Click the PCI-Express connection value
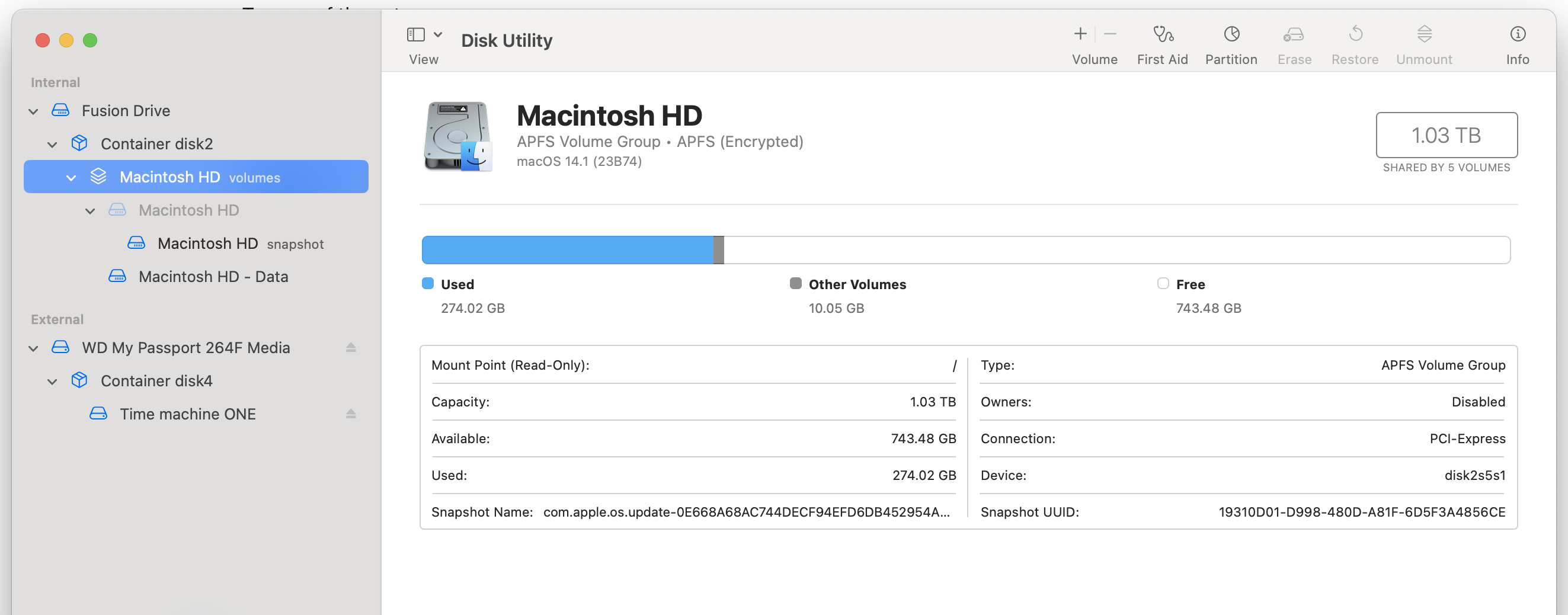Image resolution: width=1568 pixels, height=615 pixels. pos(1468,438)
